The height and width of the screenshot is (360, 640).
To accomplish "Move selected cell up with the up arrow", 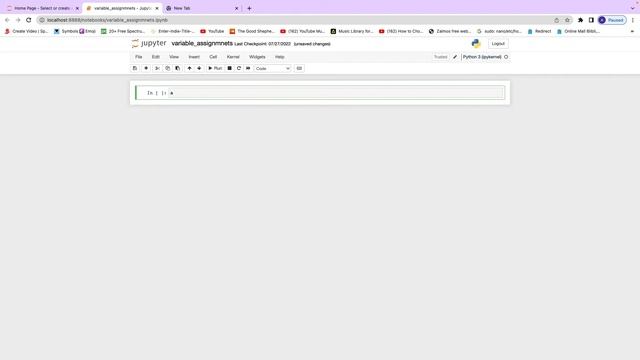I will click(x=189, y=68).
